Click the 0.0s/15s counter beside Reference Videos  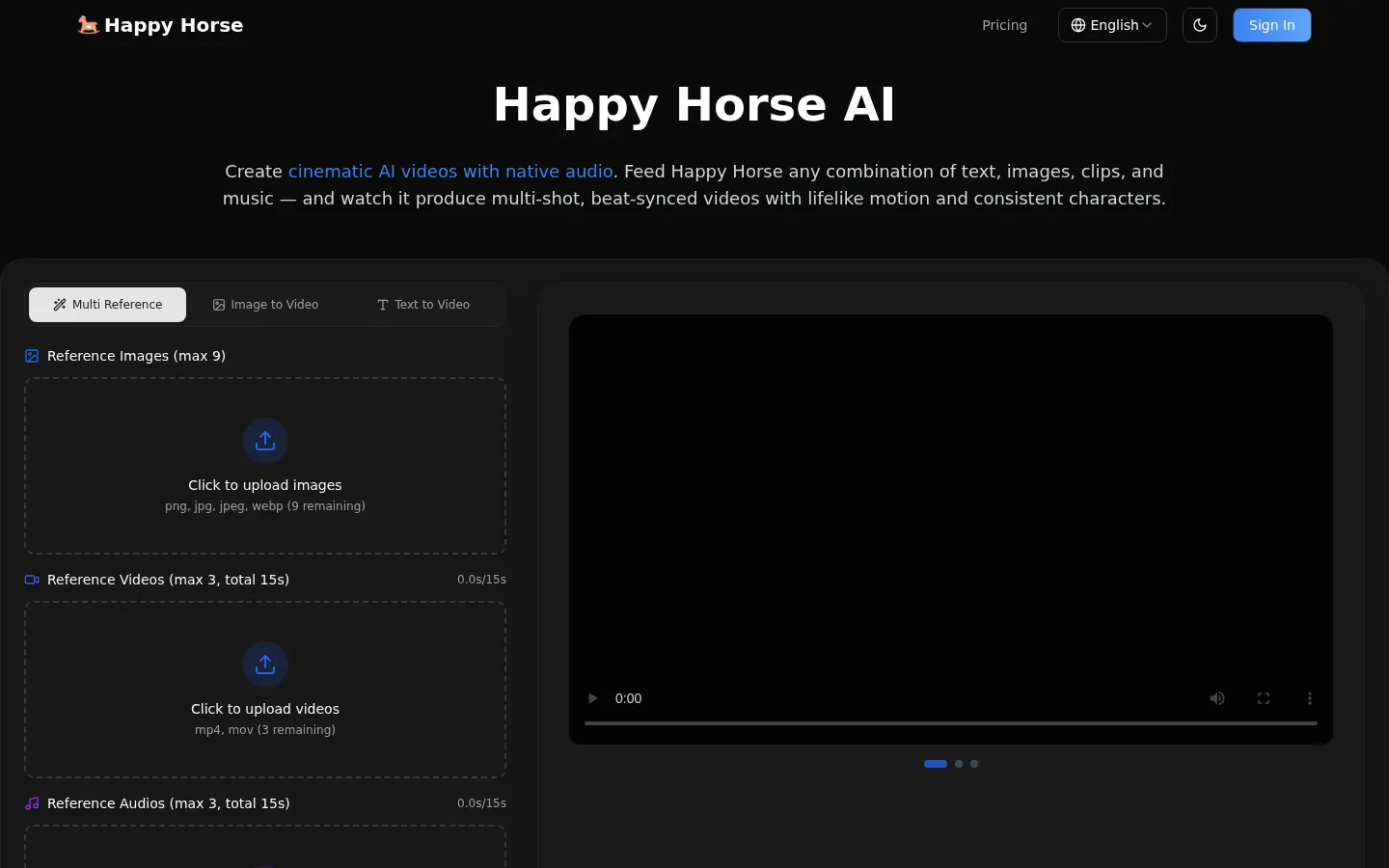(481, 580)
